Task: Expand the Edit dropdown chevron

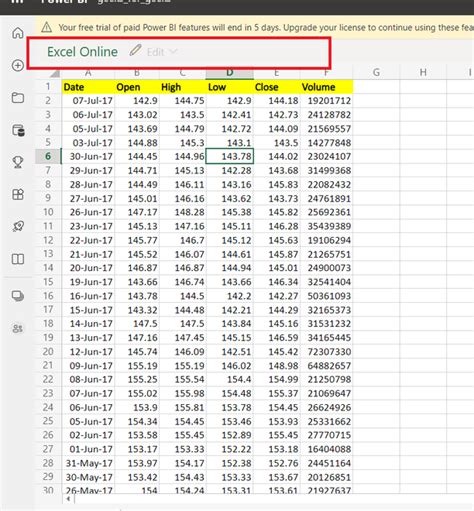Action: tap(173, 51)
